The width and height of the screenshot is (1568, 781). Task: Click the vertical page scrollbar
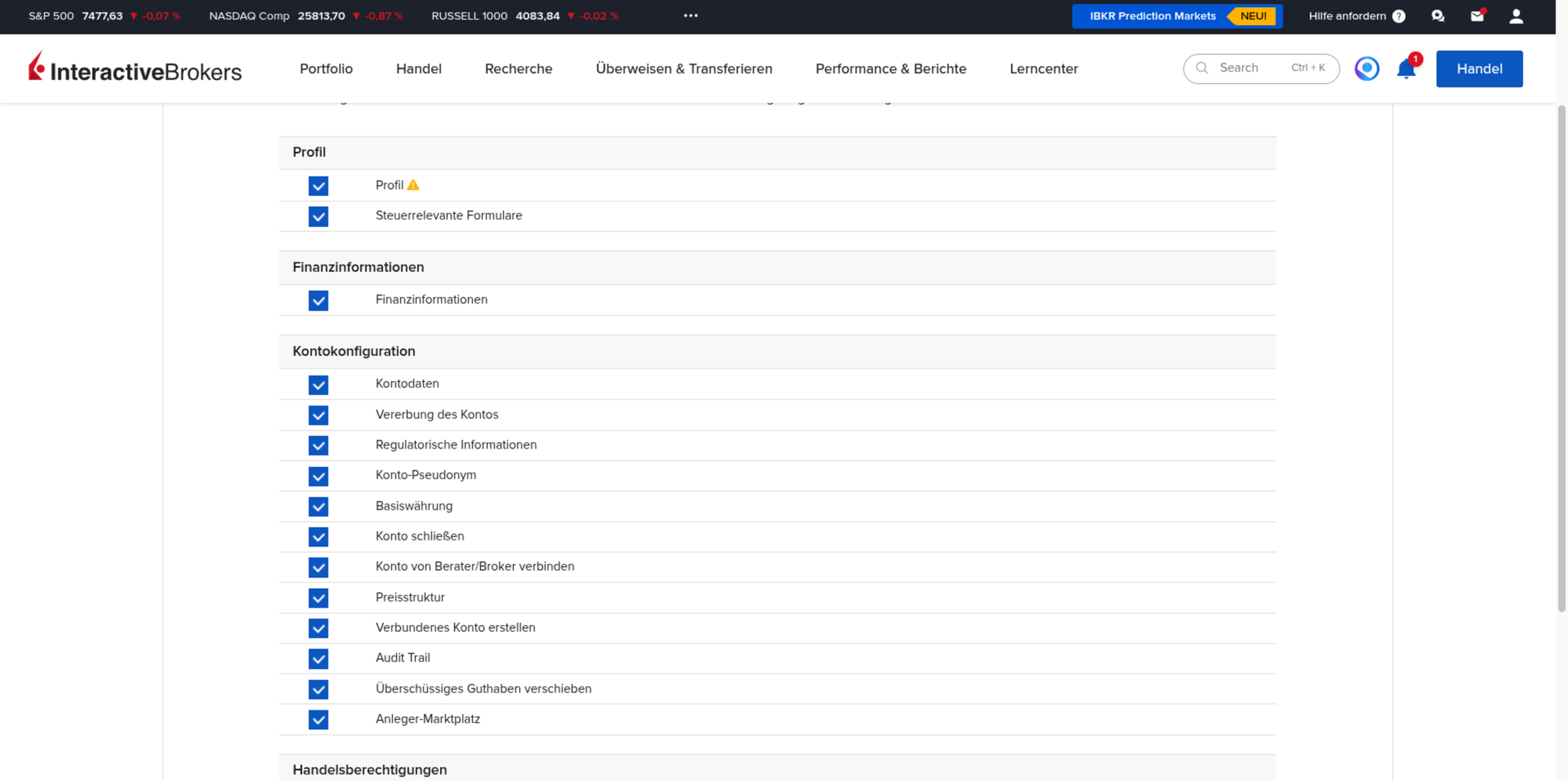click(1561, 358)
